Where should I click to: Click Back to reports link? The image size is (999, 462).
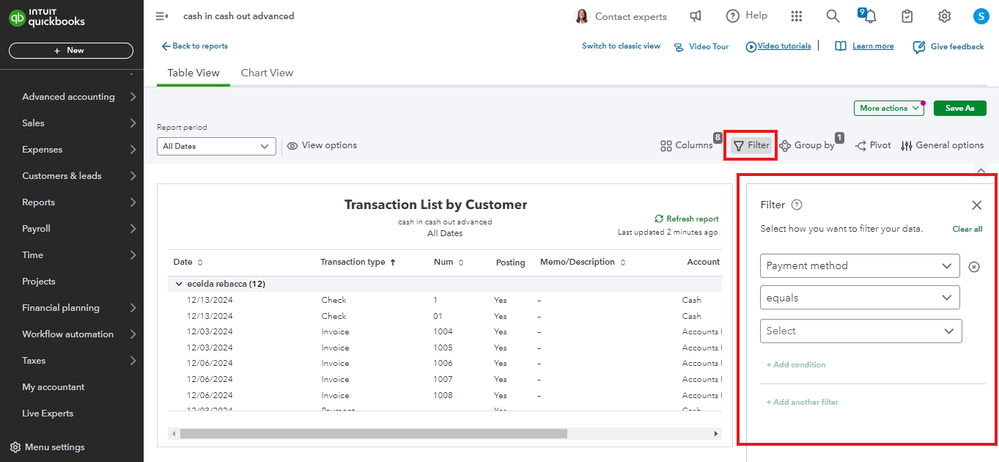194,46
